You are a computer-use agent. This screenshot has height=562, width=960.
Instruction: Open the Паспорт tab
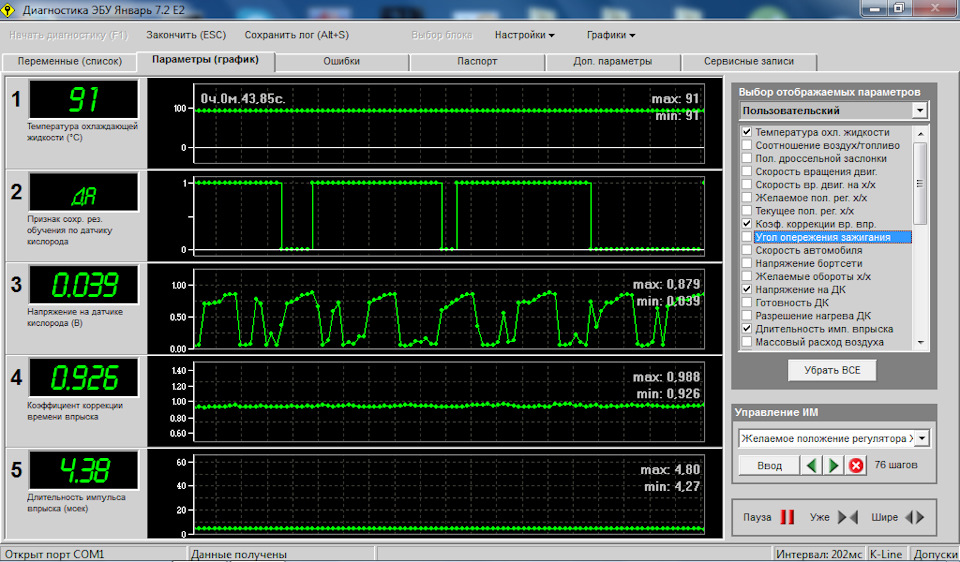pyautogui.click(x=477, y=62)
